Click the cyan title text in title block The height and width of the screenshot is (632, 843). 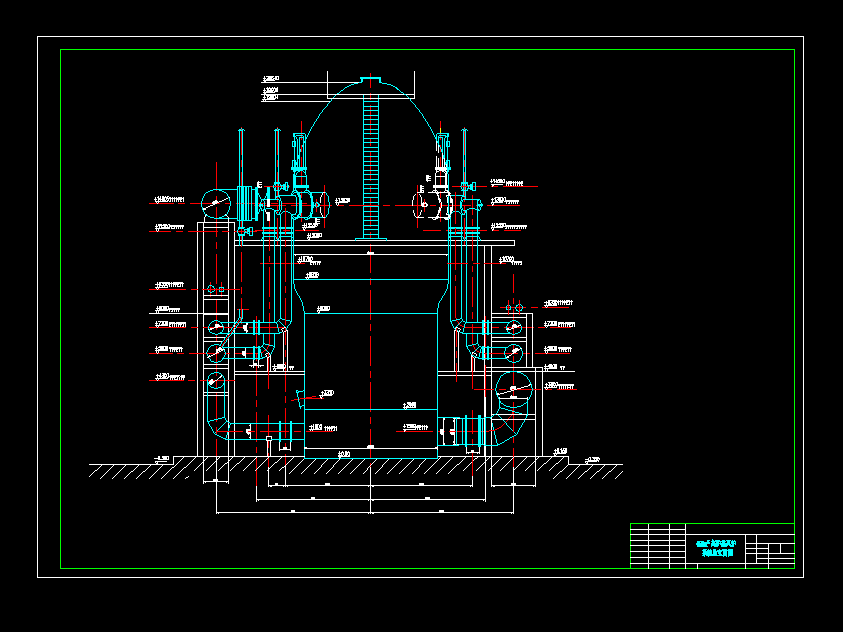718,546
